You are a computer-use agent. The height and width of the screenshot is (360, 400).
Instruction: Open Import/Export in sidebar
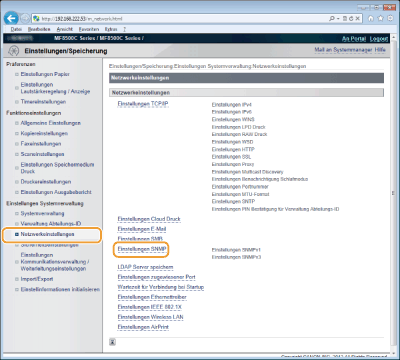point(37,279)
